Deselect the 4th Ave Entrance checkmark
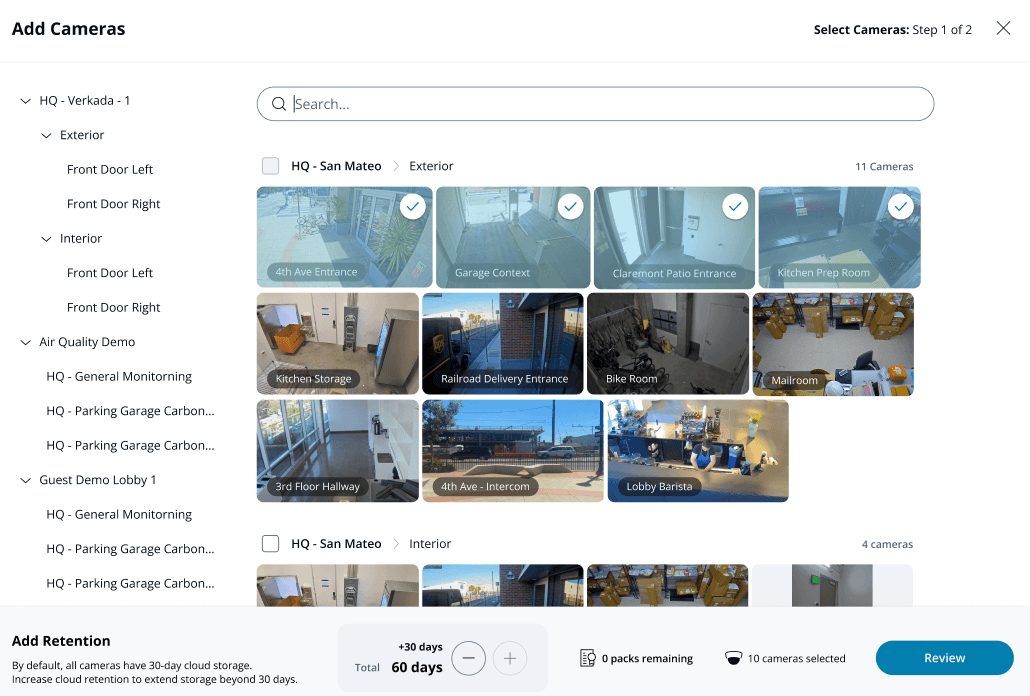The height and width of the screenshot is (696, 1030). click(x=412, y=206)
